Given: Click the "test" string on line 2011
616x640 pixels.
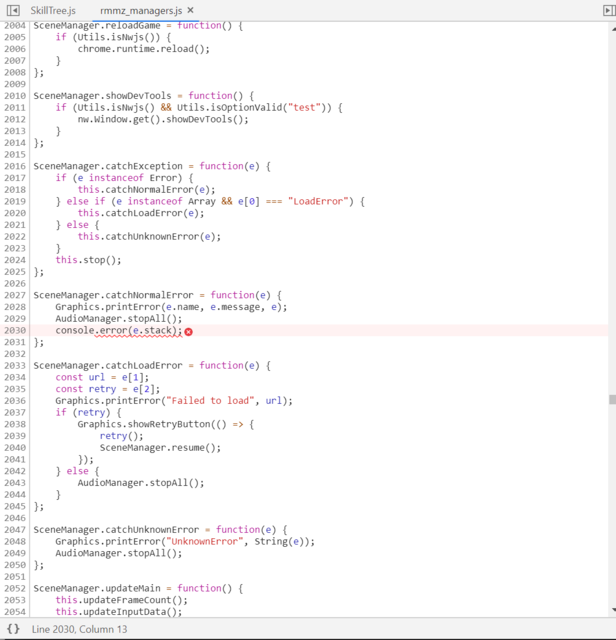Looking at the screenshot, I should pos(304,108).
